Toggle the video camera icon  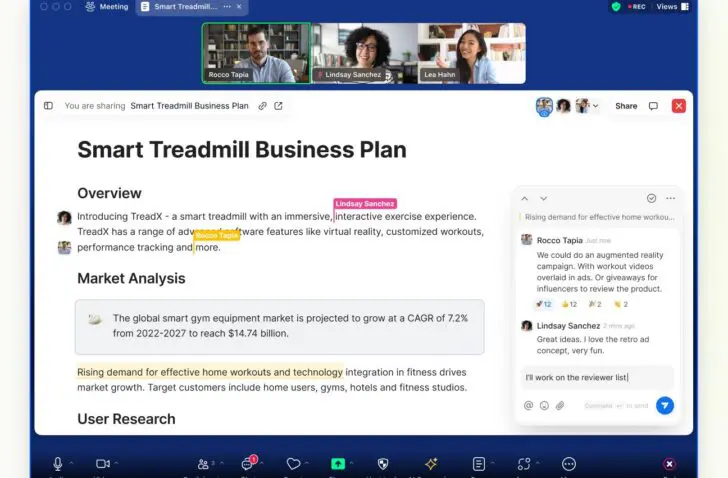103,464
